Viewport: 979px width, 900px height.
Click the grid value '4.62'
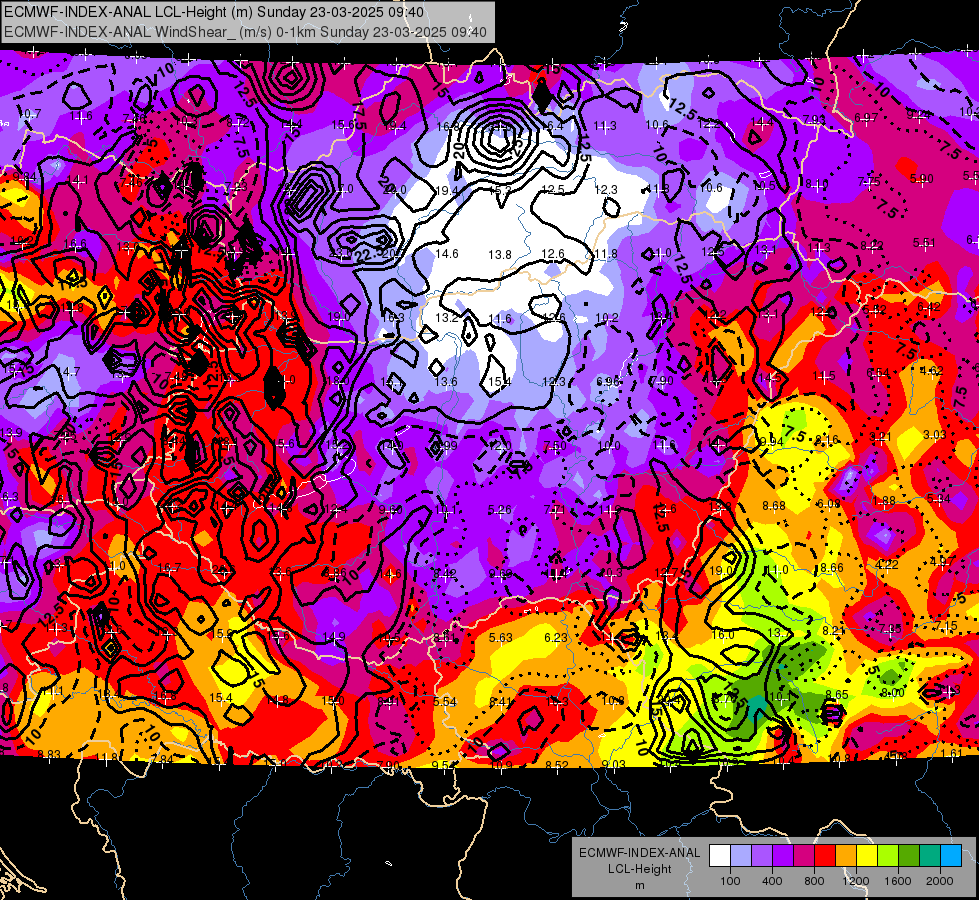(932, 370)
